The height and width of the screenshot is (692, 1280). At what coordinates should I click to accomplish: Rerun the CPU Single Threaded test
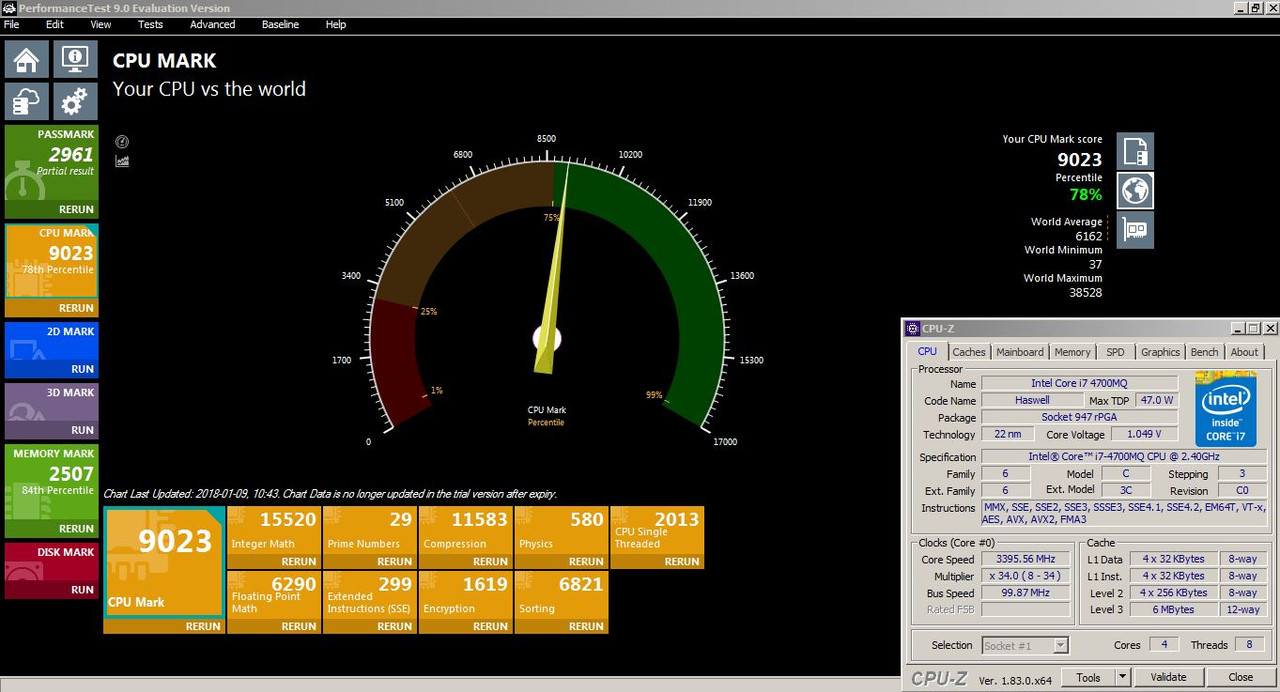(682, 561)
